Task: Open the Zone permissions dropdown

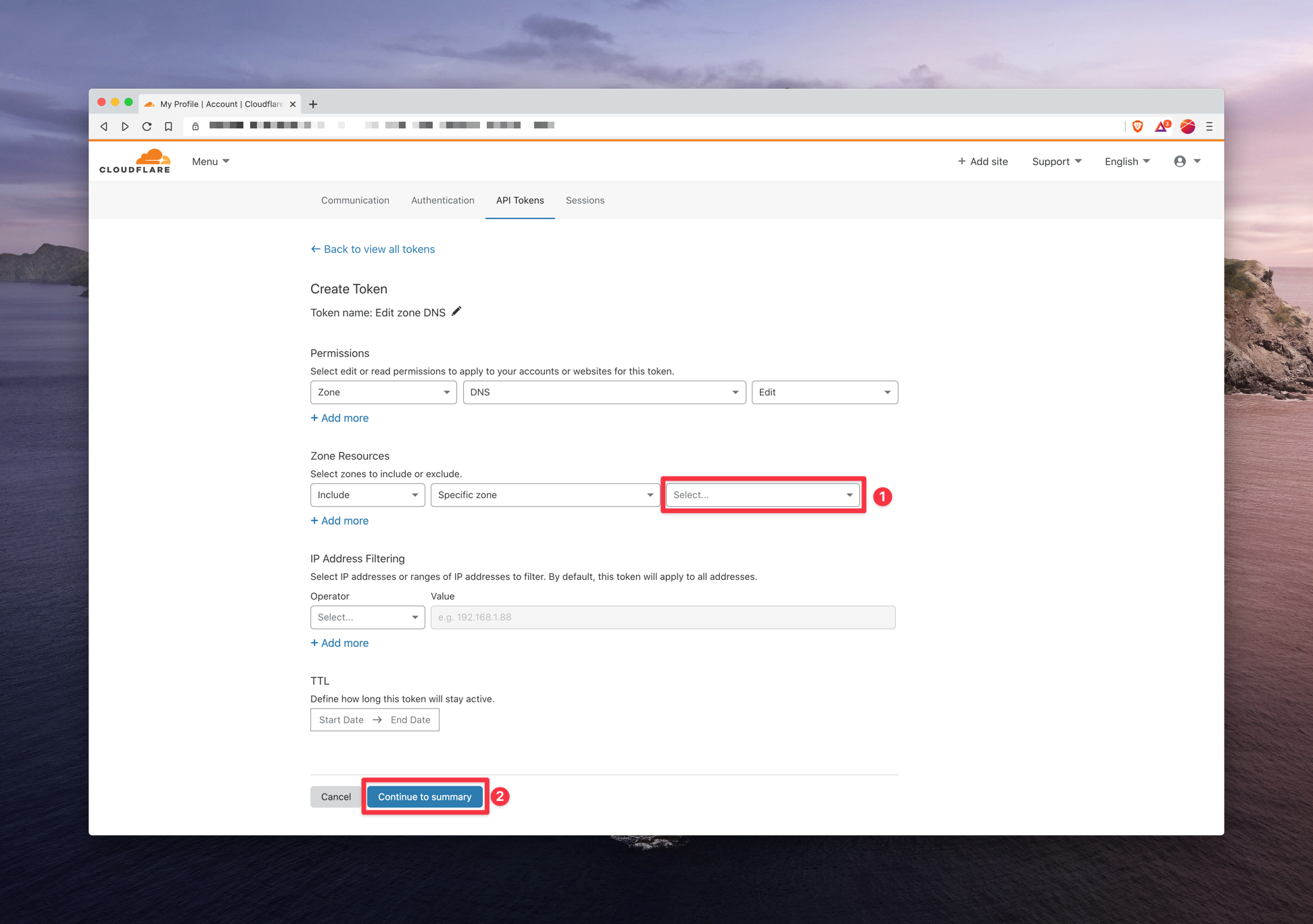Action: click(383, 392)
